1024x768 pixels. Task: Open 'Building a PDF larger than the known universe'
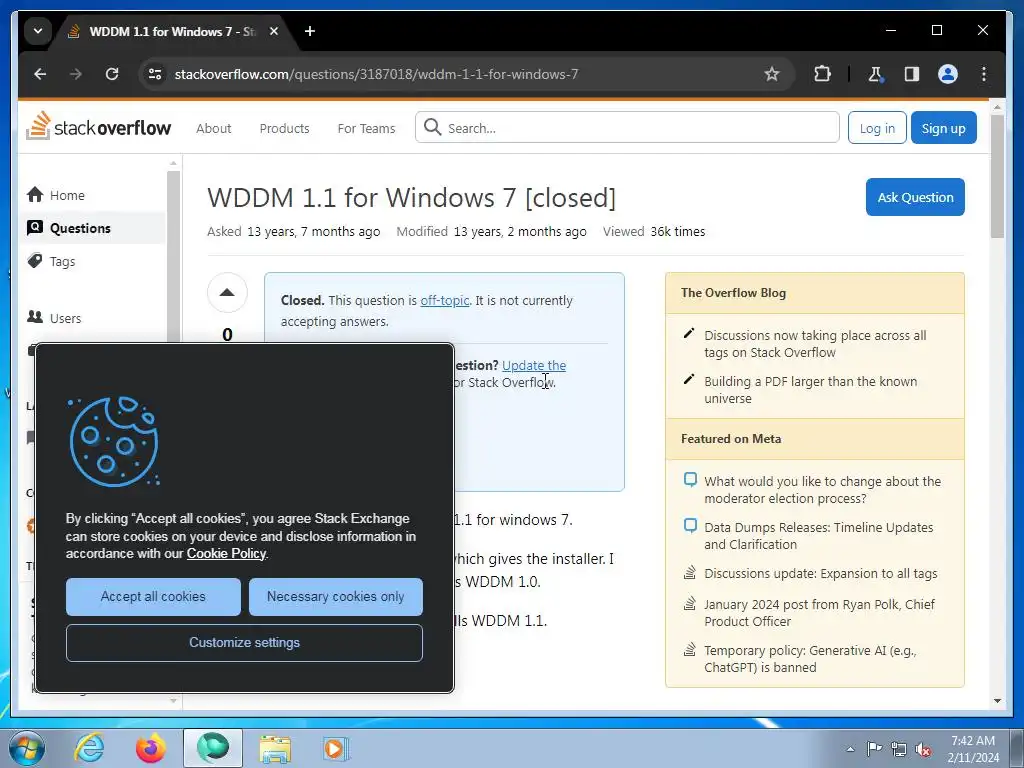pyautogui.click(x=810, y=390)
